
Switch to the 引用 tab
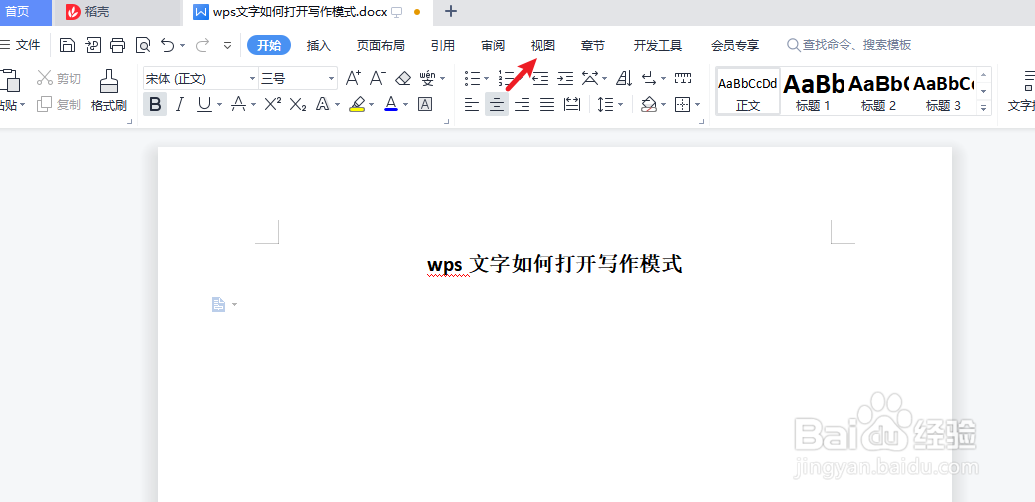(x=443, y=46)
